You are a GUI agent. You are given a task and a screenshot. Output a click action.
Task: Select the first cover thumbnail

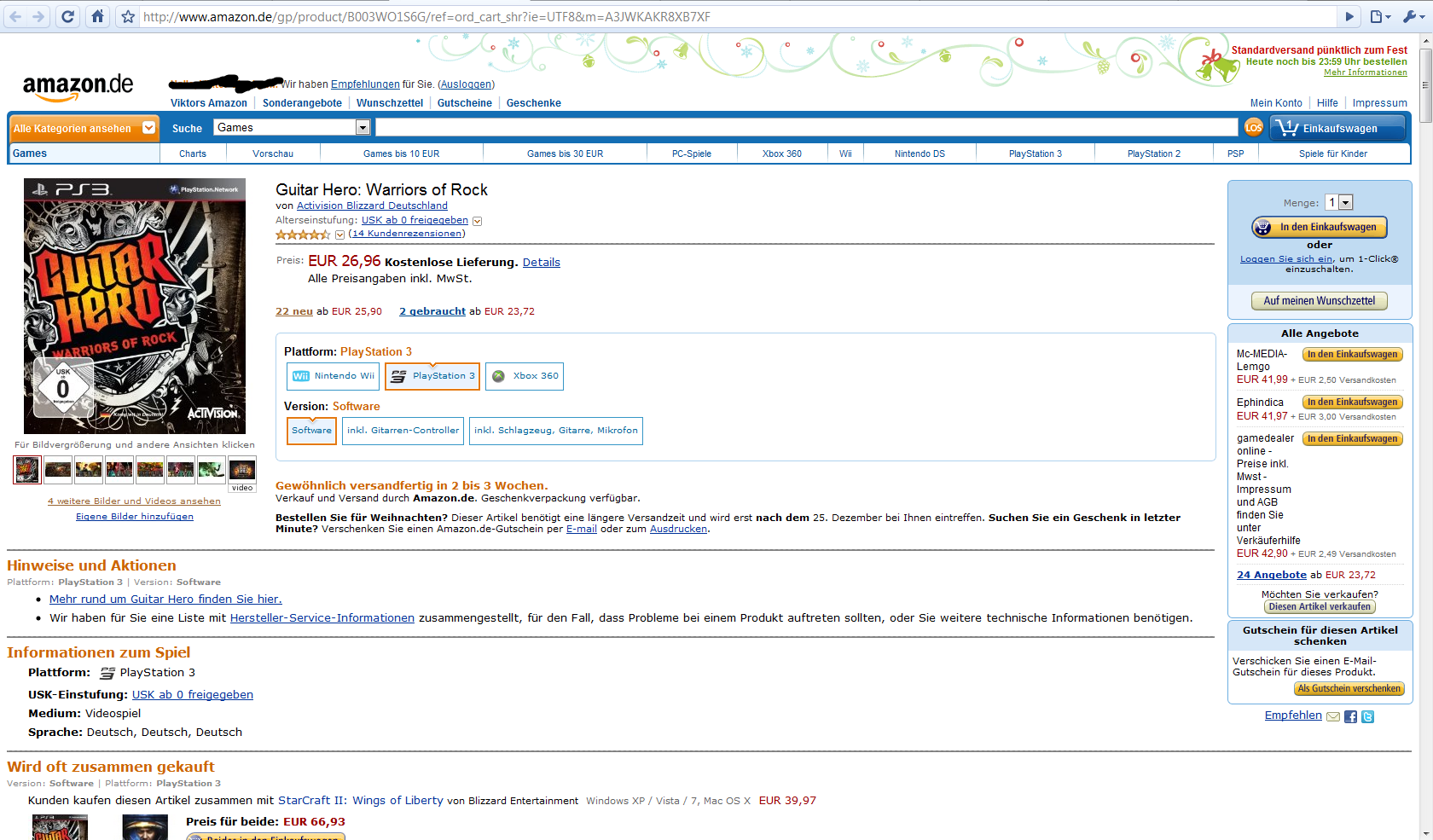click(x=27, y=469)
